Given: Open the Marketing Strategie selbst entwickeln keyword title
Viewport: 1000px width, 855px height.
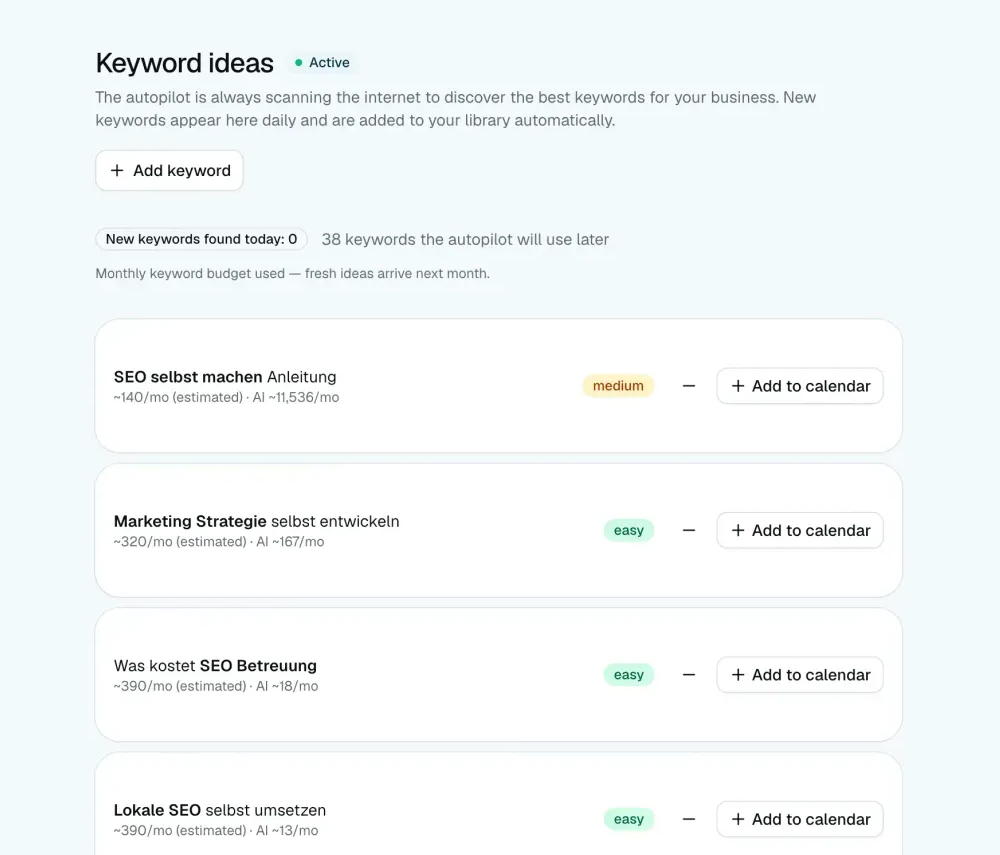Looking at the screenshot, I should [256, 522].
